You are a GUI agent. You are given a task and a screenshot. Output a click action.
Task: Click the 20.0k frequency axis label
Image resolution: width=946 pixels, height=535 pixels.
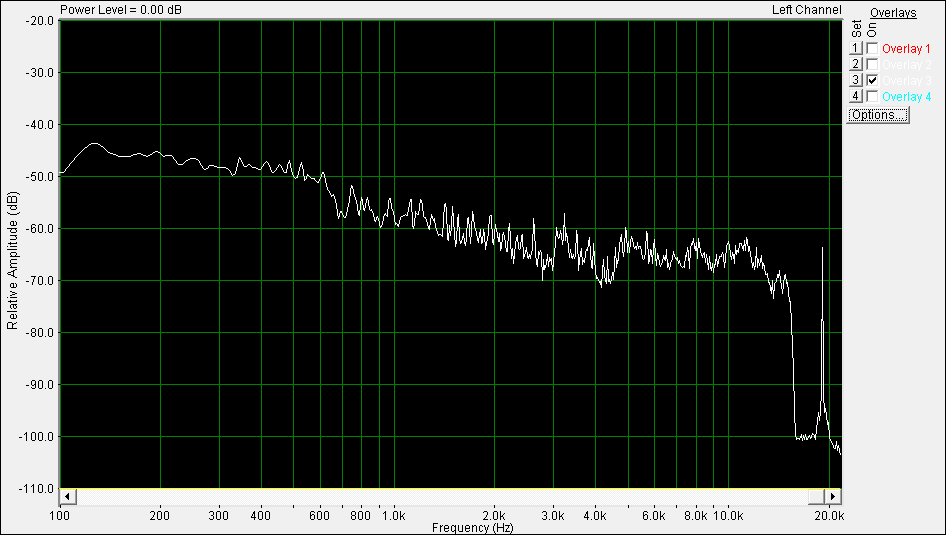pos(829,516)
